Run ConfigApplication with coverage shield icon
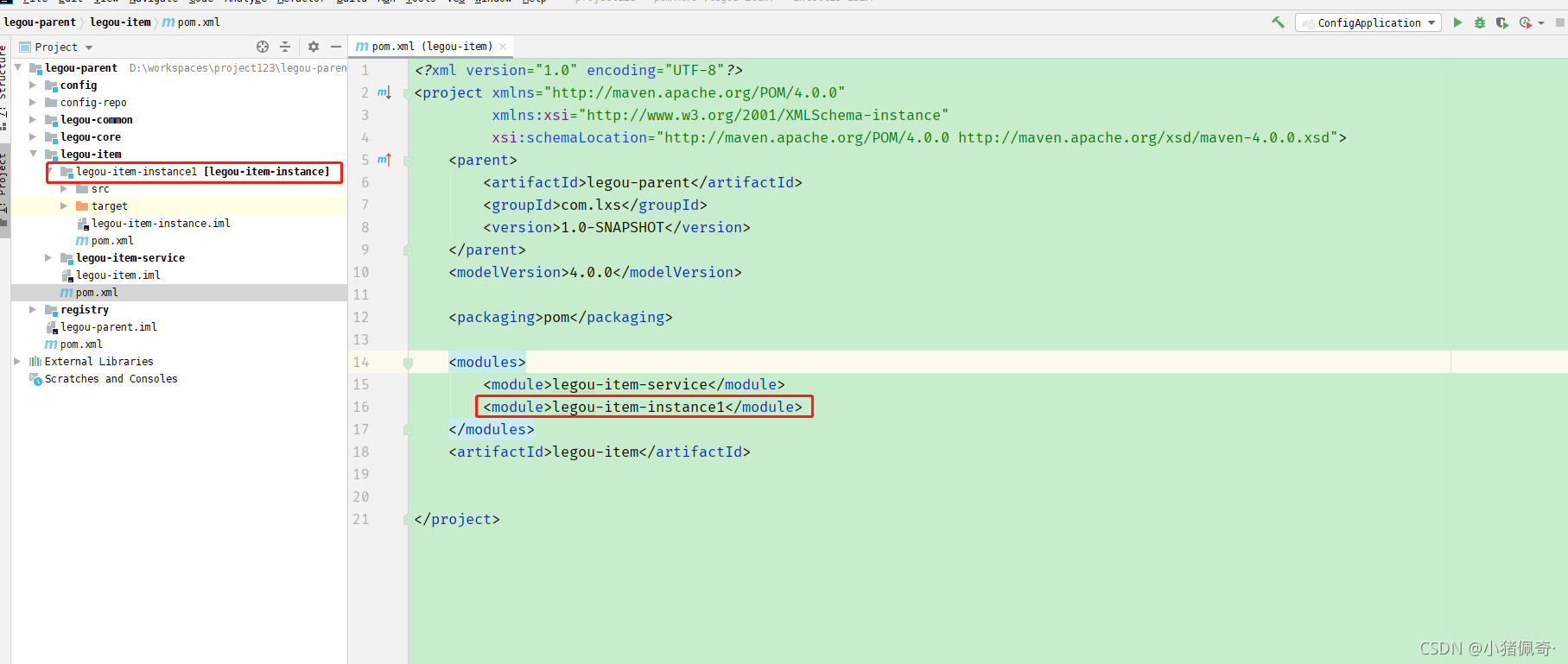Viewport: 1568px width, 664px height. [1502, 22]
